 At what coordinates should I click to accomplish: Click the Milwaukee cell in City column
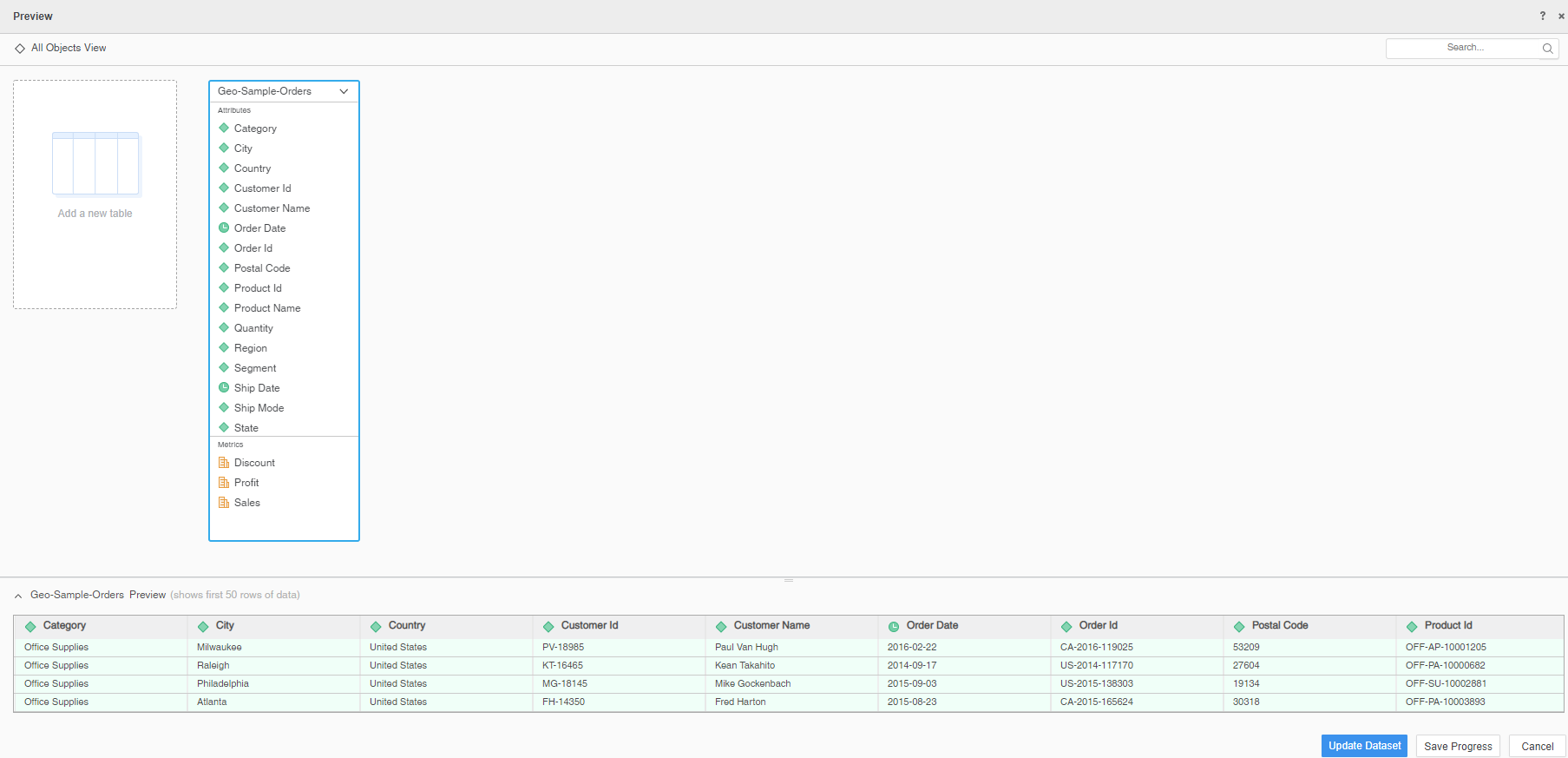tap(220, 647)
